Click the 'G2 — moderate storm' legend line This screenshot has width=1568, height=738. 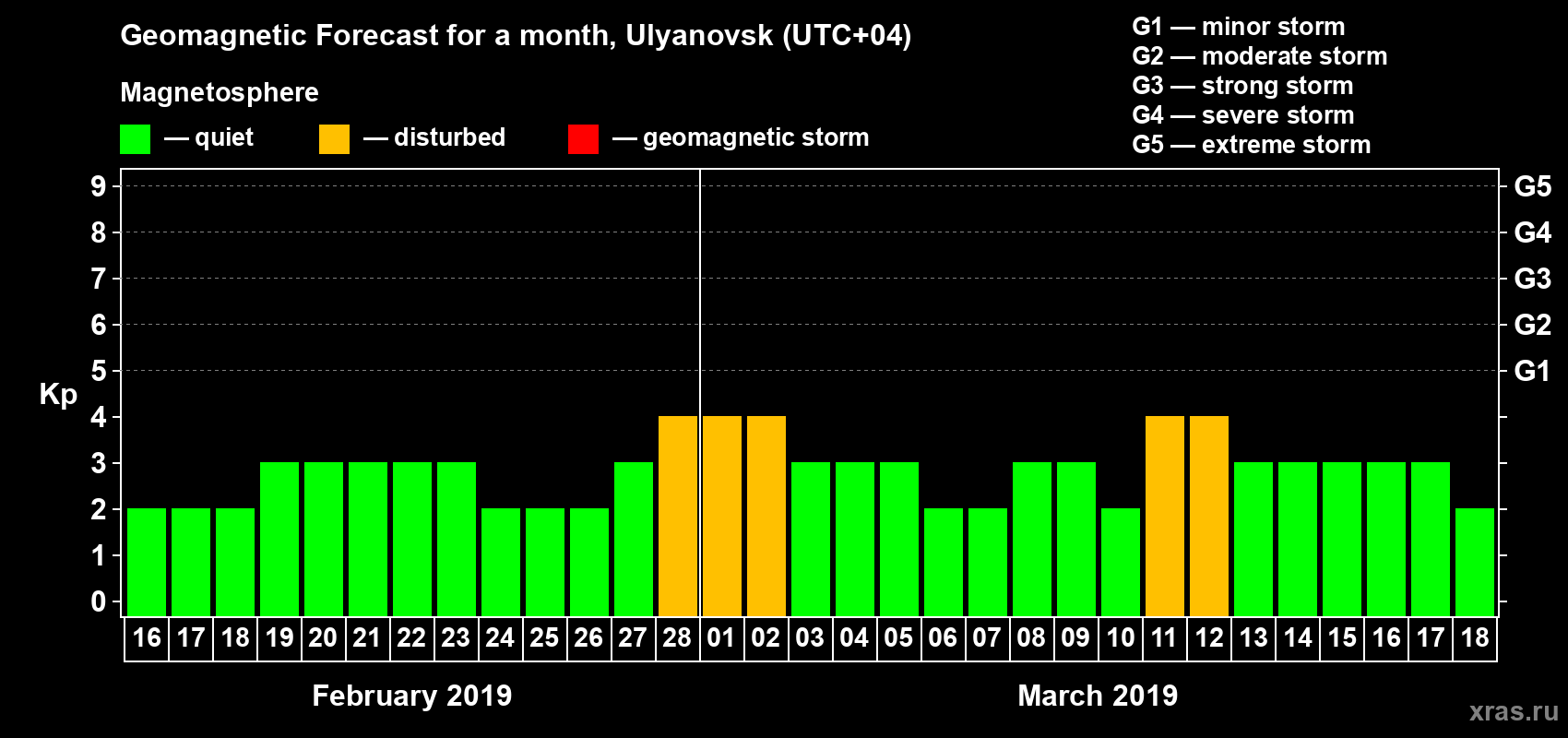pos(1260,56)
